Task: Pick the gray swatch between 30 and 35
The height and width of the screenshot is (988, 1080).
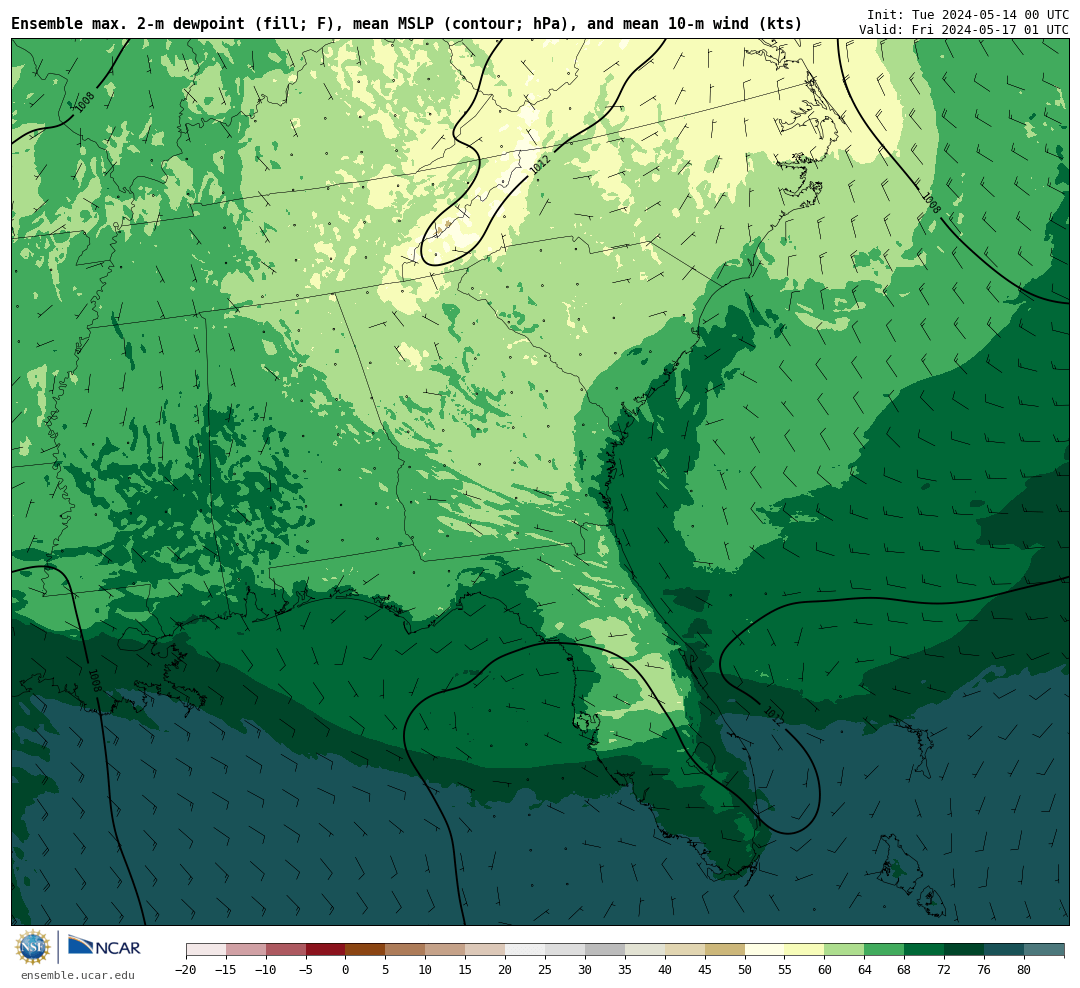Action: tap(605, 950)
